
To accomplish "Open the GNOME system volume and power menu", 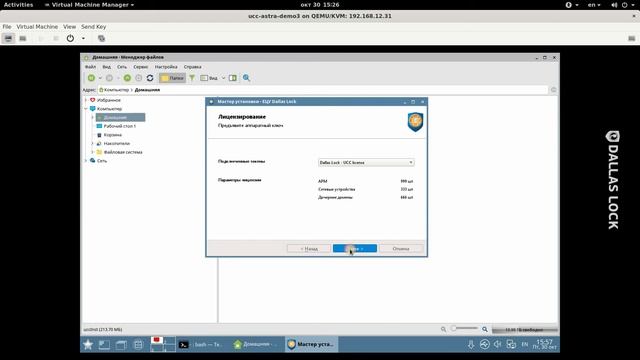I will [x=624, y=5].
